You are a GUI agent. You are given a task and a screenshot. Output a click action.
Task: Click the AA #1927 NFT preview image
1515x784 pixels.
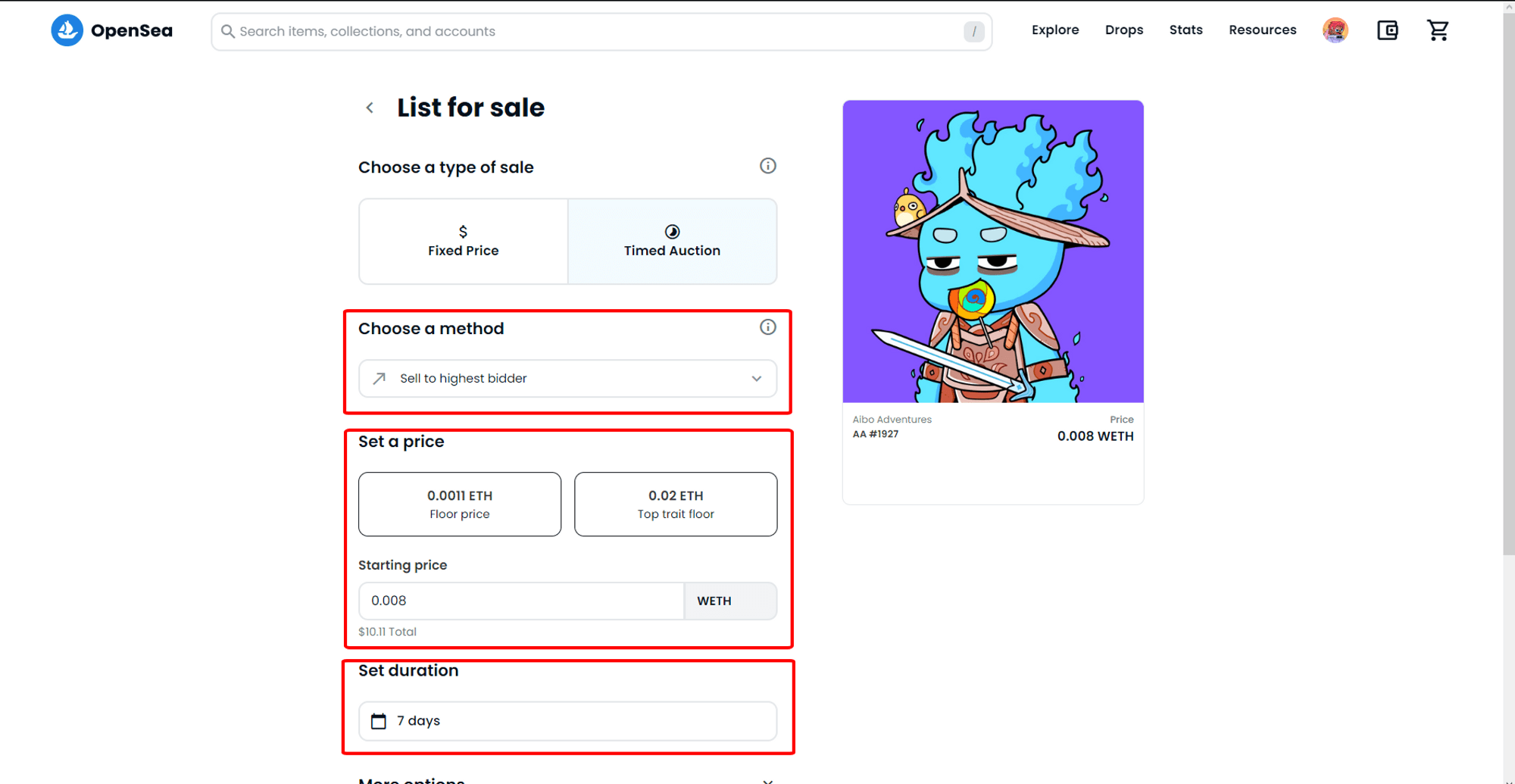(992, 251)
